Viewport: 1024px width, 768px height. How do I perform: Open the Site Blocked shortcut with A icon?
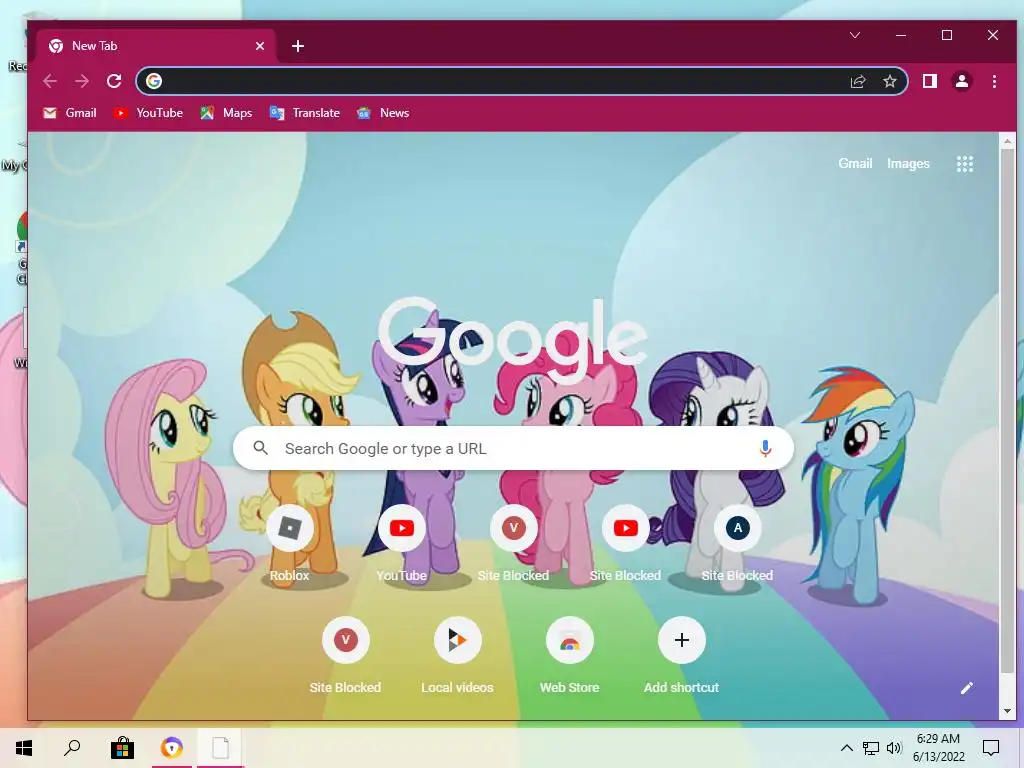pyautogui.click(x=737, y=544)
